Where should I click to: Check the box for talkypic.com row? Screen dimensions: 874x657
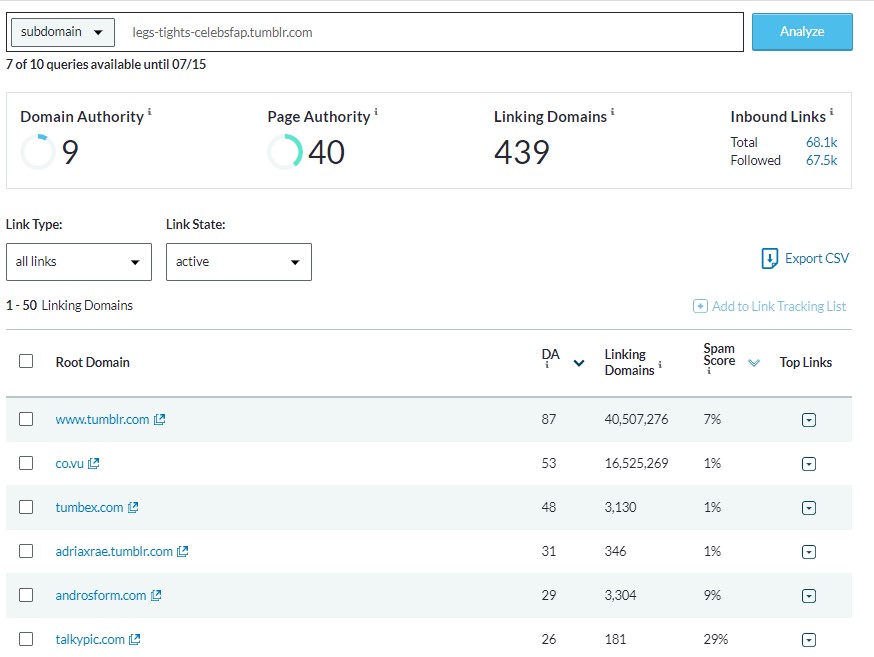coord(26,639)
